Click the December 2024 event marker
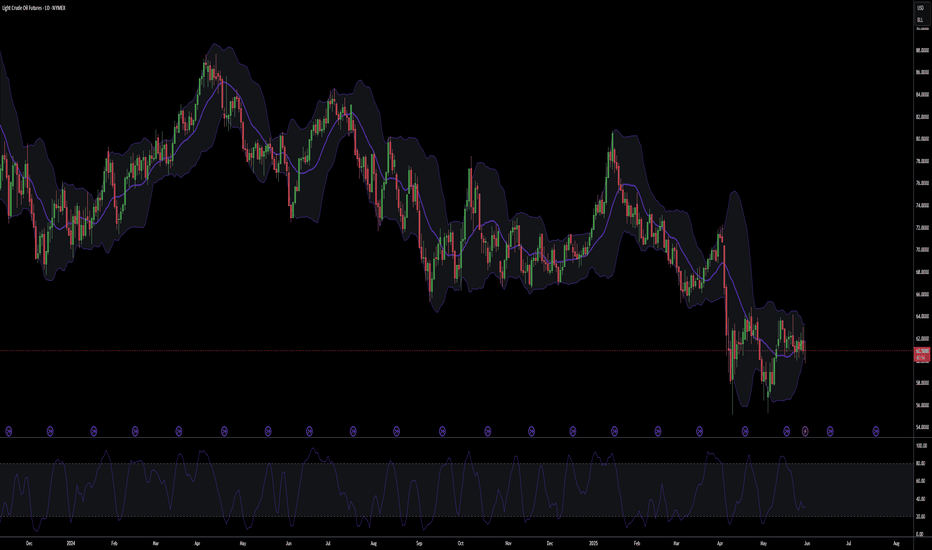Image resolution: width=932 pixels, height=550 pixels. pos(573,431)
